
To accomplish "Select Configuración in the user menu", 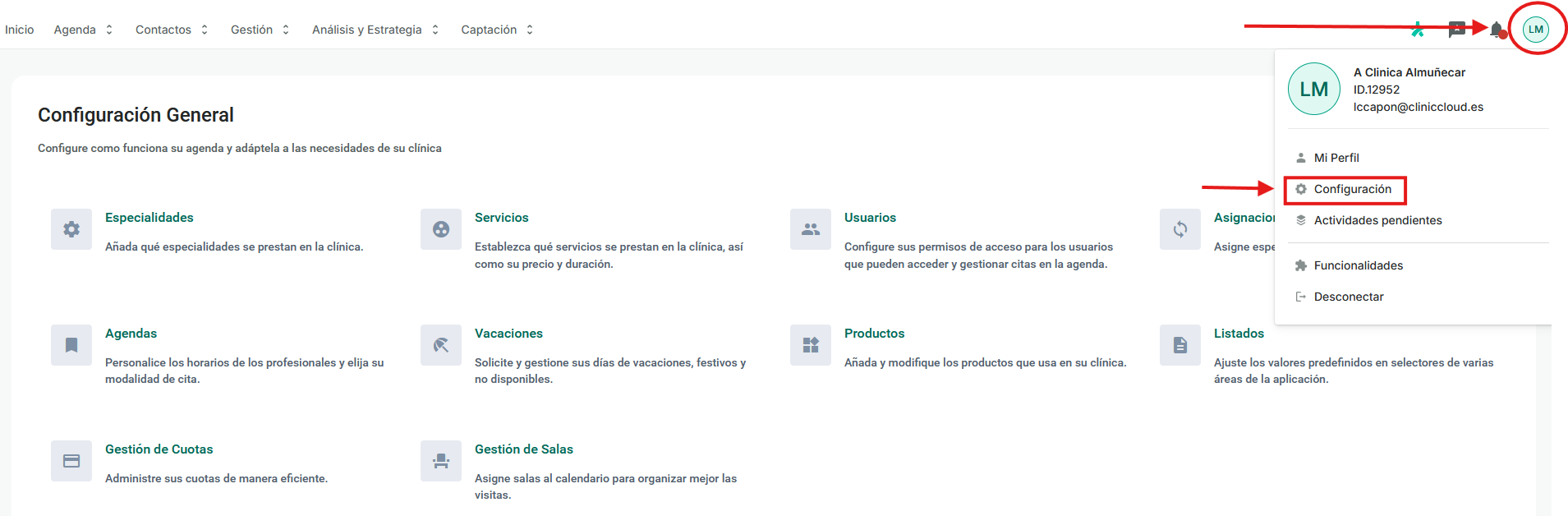I will click(x=1352, y=189).
